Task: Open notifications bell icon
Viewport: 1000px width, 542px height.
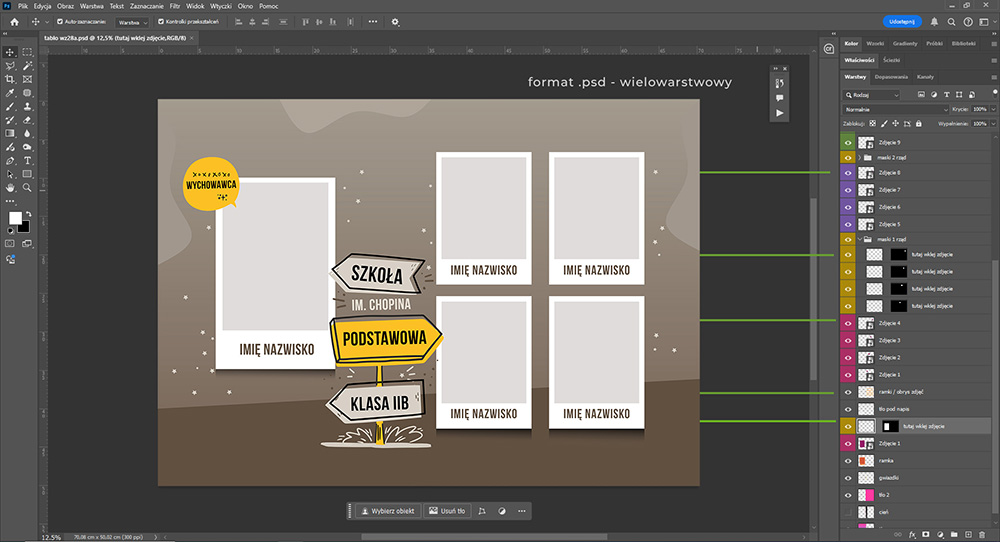Action: pos(934,22)
